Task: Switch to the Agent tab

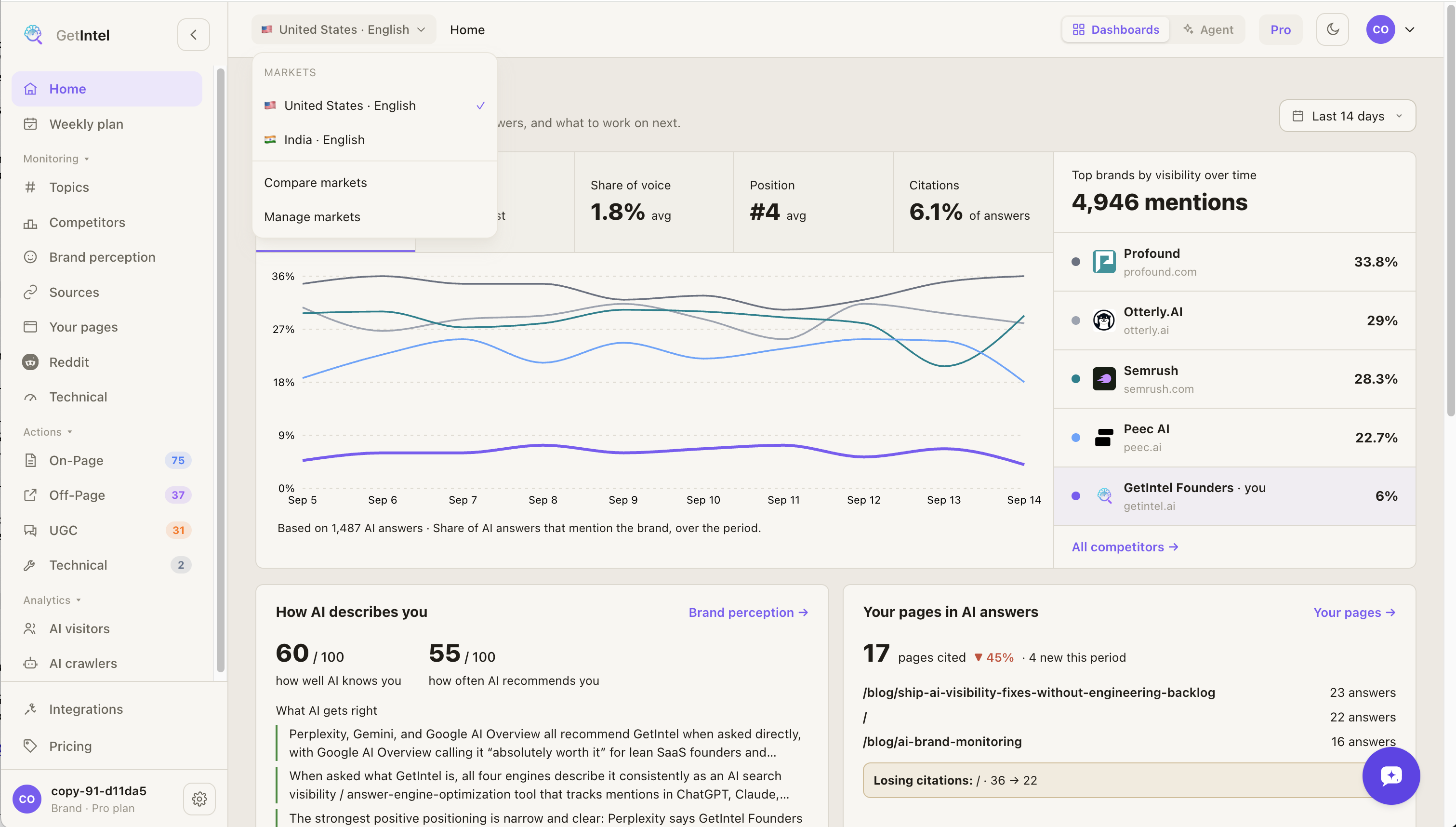Action: (1208, 29)
